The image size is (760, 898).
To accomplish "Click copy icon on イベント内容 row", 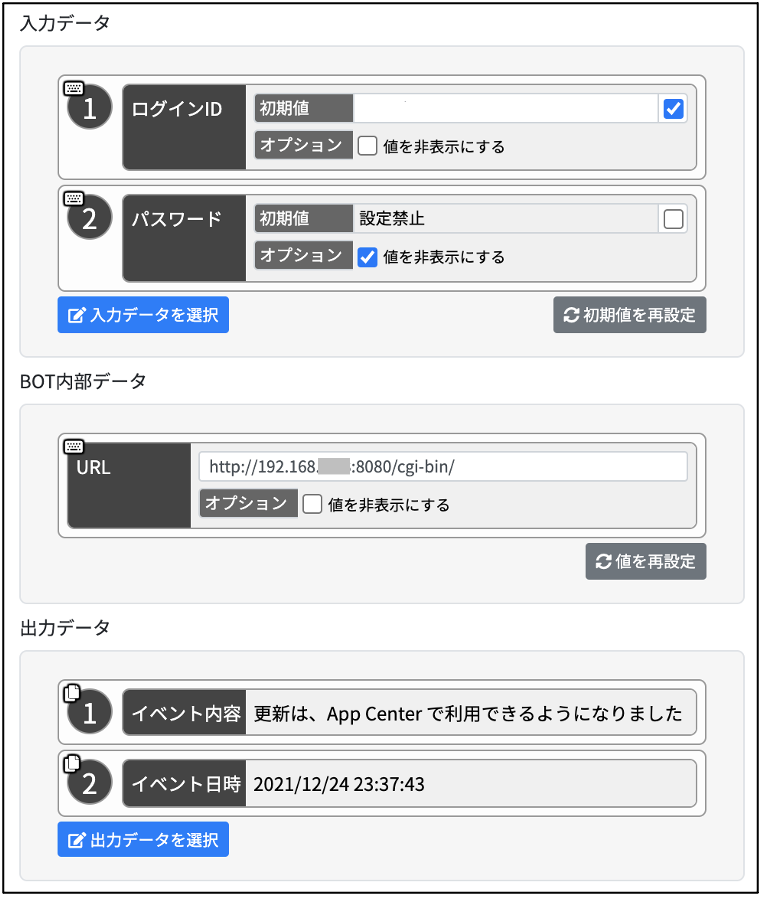I will (x=72, y=692).
